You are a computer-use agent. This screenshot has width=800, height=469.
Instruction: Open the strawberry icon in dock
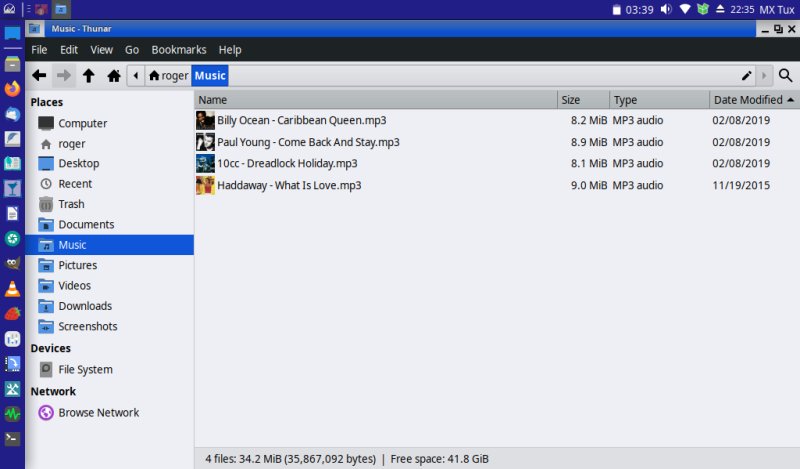12,314
